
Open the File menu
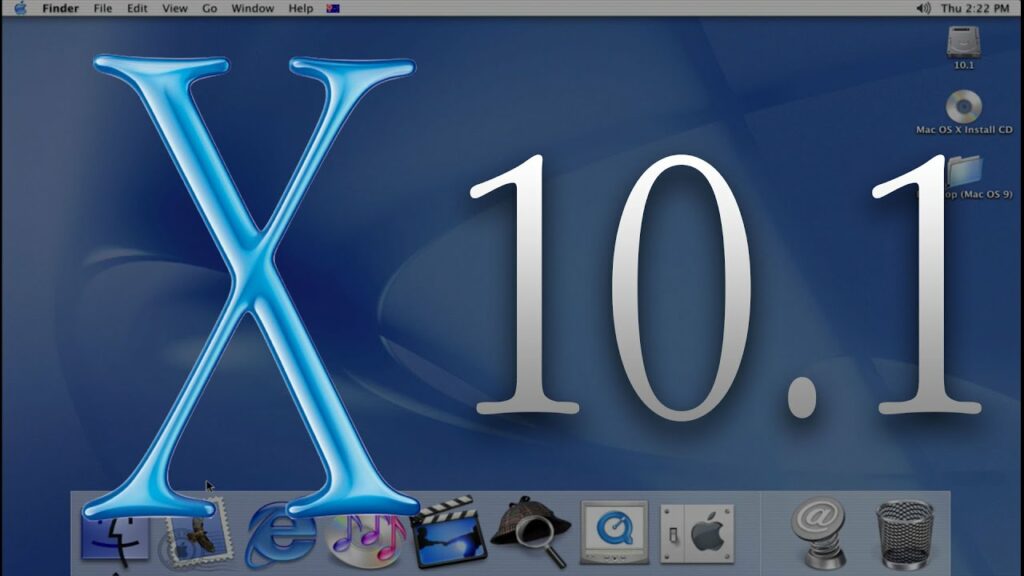pyautogui.click(x=103, y=8)
